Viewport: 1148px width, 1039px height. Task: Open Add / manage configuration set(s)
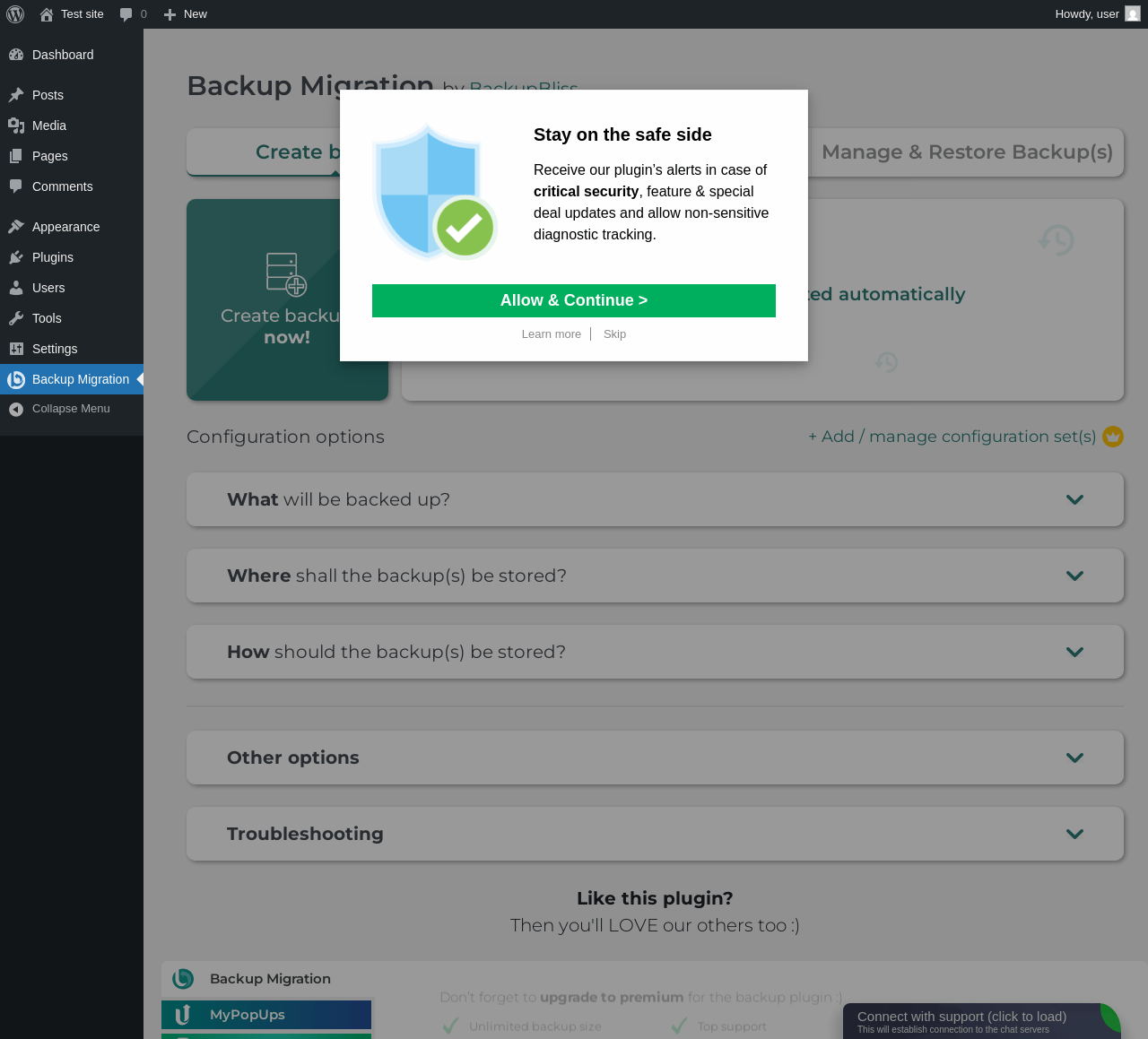(x=952, y=437)
